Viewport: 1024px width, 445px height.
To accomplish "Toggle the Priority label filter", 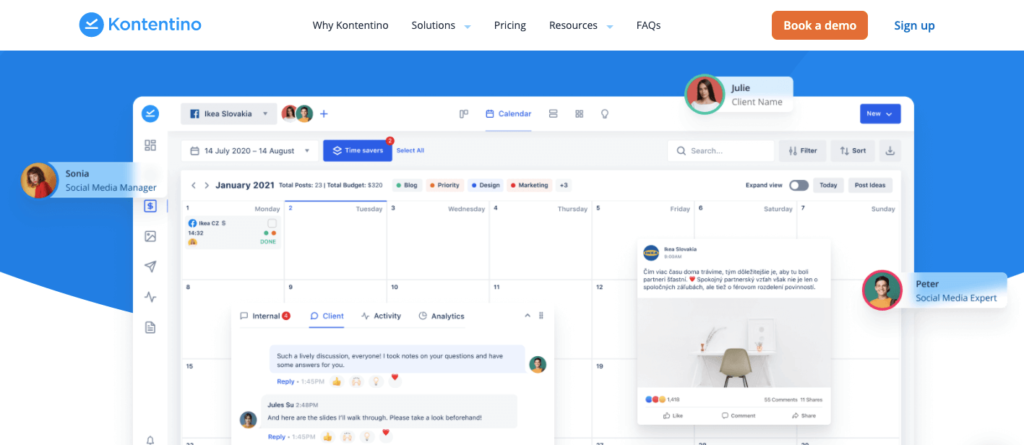I will [x=444, y=186].
